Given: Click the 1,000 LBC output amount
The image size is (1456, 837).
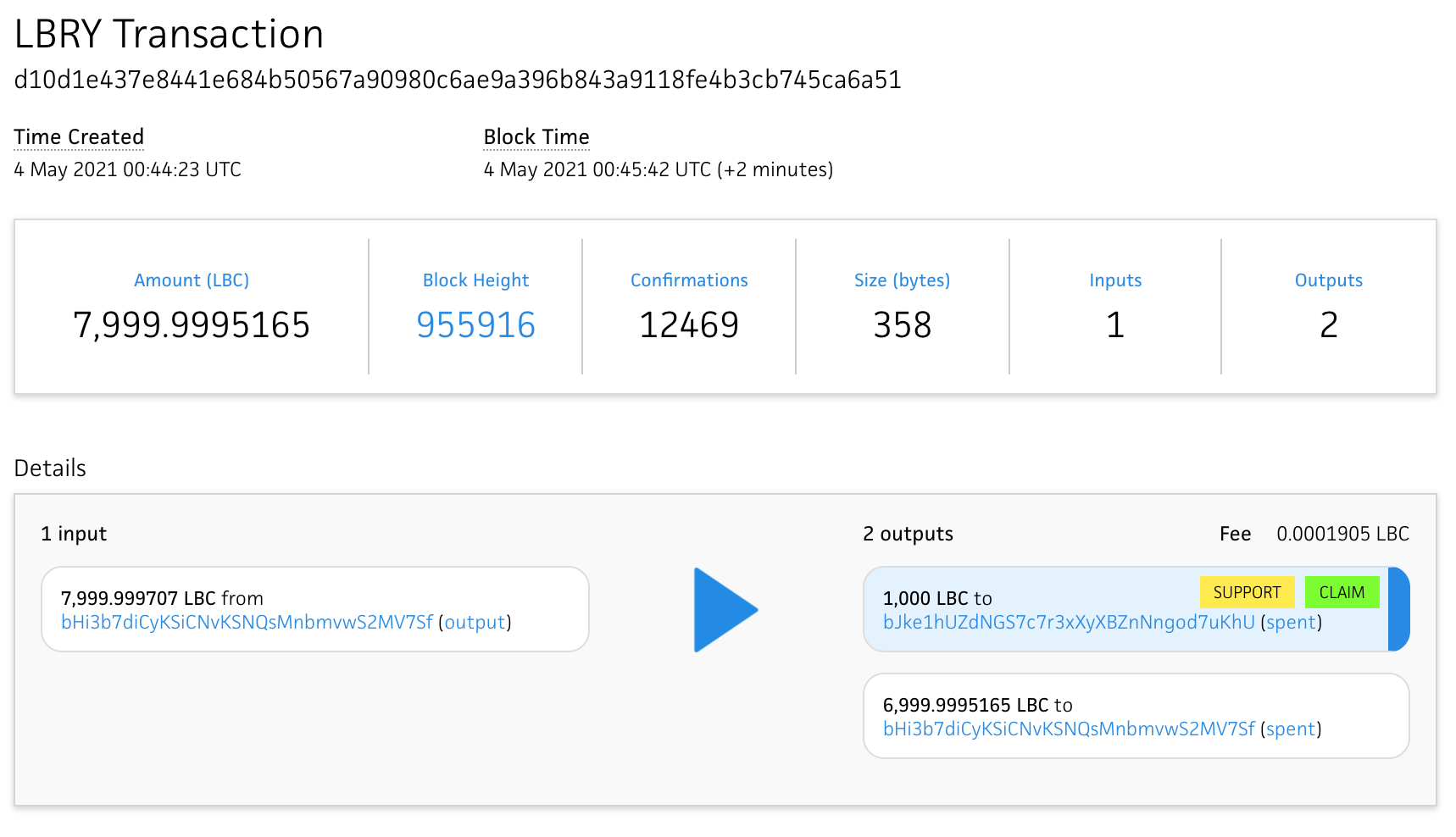Looking at the screenshot, I should point(925,598).
